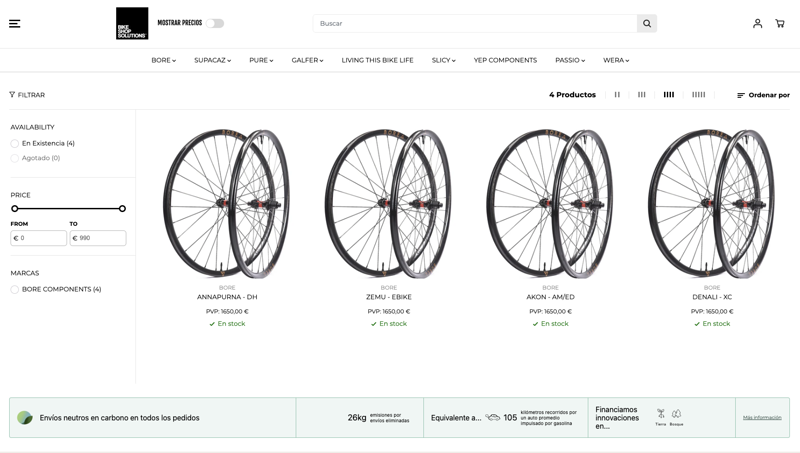Expand the SLICY menu dropdown
The image size is (800, 453).
click(443, 60)
